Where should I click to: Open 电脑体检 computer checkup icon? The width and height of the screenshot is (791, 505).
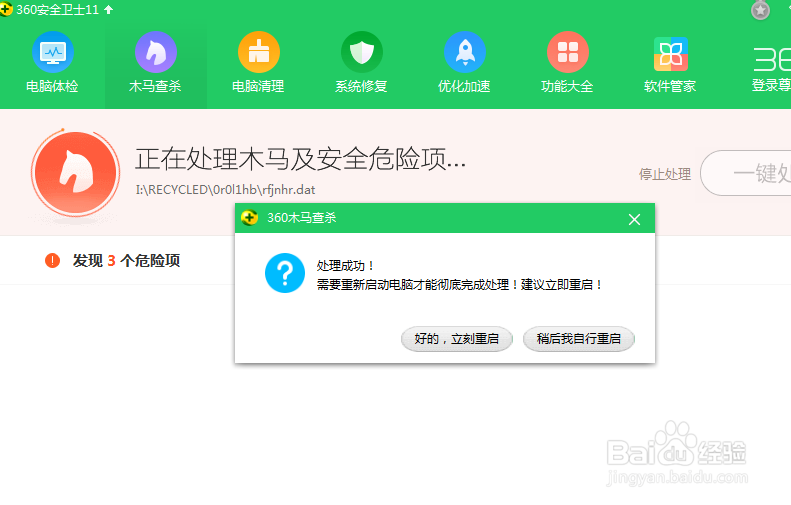pos(52,52)
